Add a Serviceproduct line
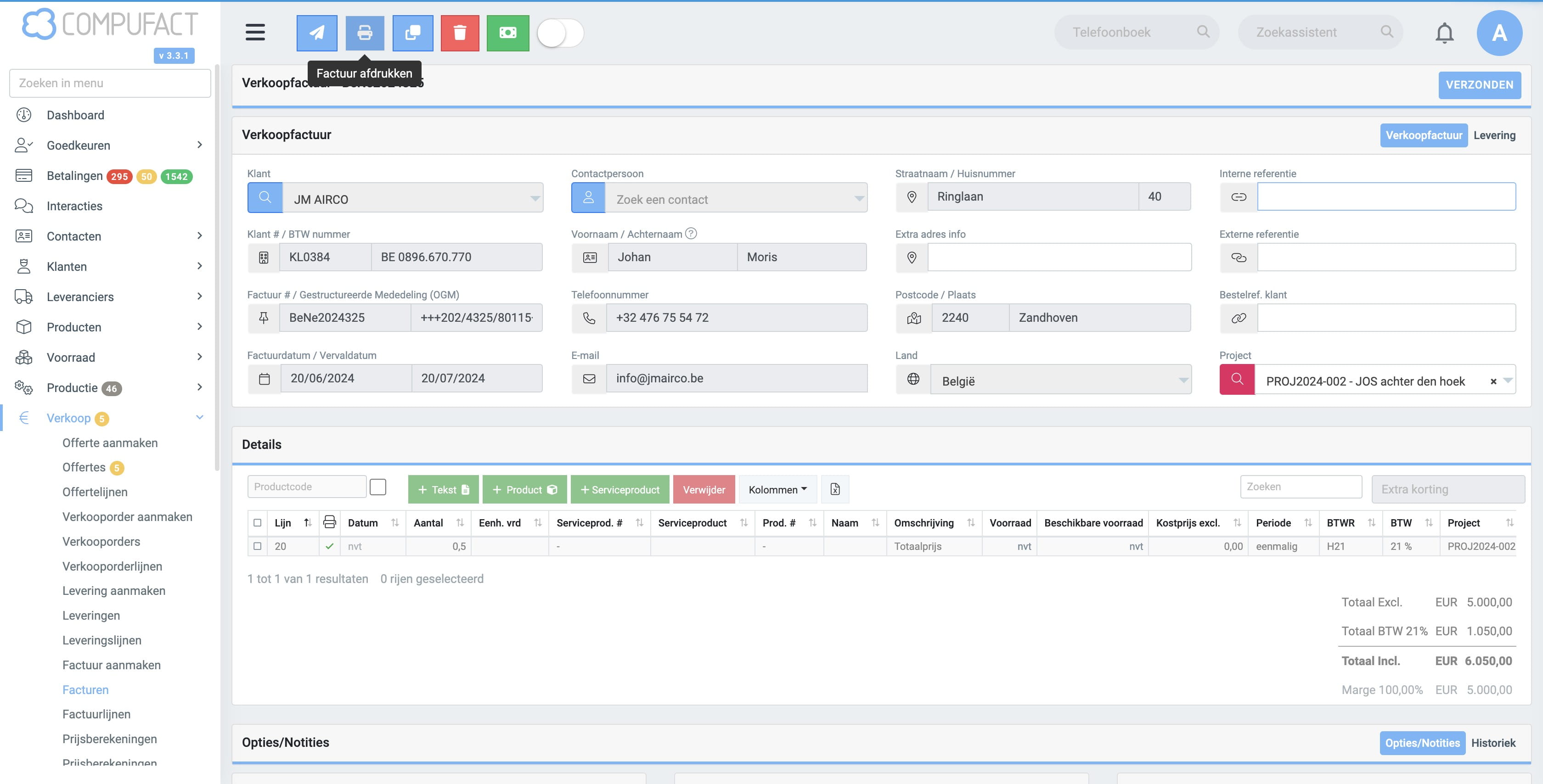1543x784 pixels. click(620, 489)
